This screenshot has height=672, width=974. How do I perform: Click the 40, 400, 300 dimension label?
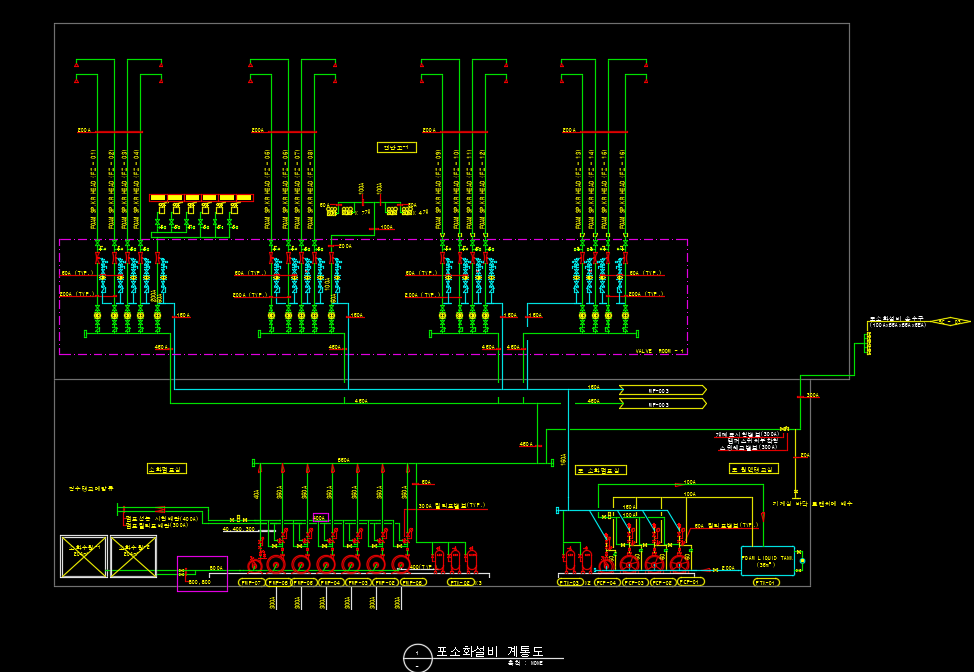pos(239,529)
